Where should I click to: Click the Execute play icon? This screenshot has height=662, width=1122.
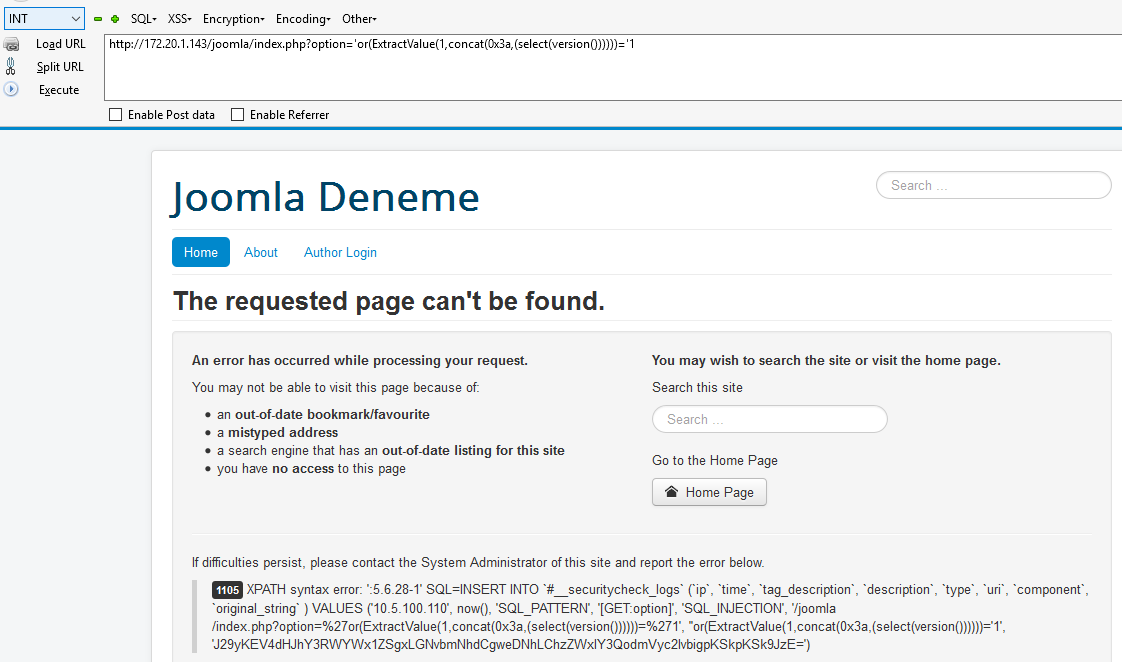point(11,89)
